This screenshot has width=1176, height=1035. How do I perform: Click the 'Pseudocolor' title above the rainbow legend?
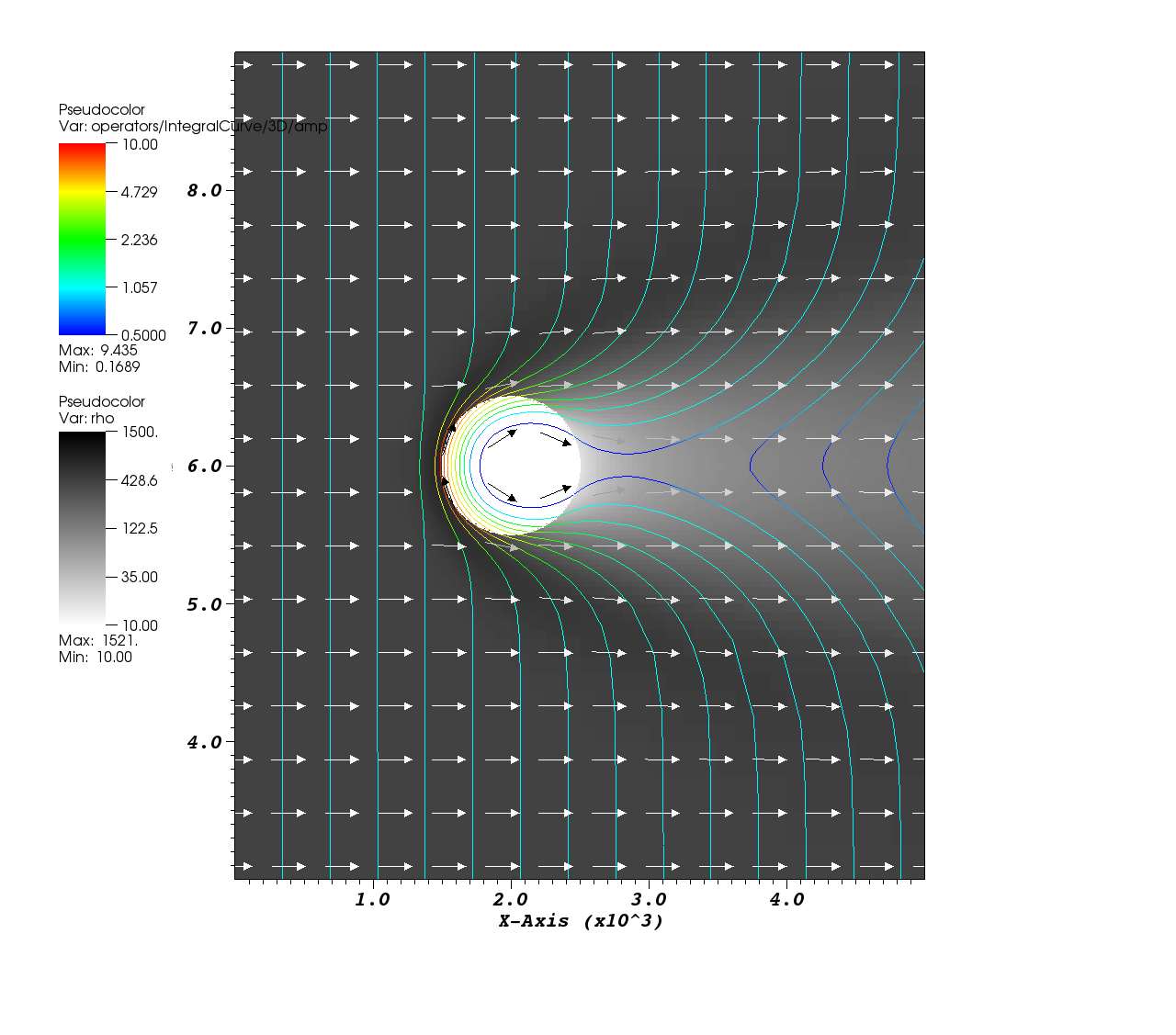point(102,109)
